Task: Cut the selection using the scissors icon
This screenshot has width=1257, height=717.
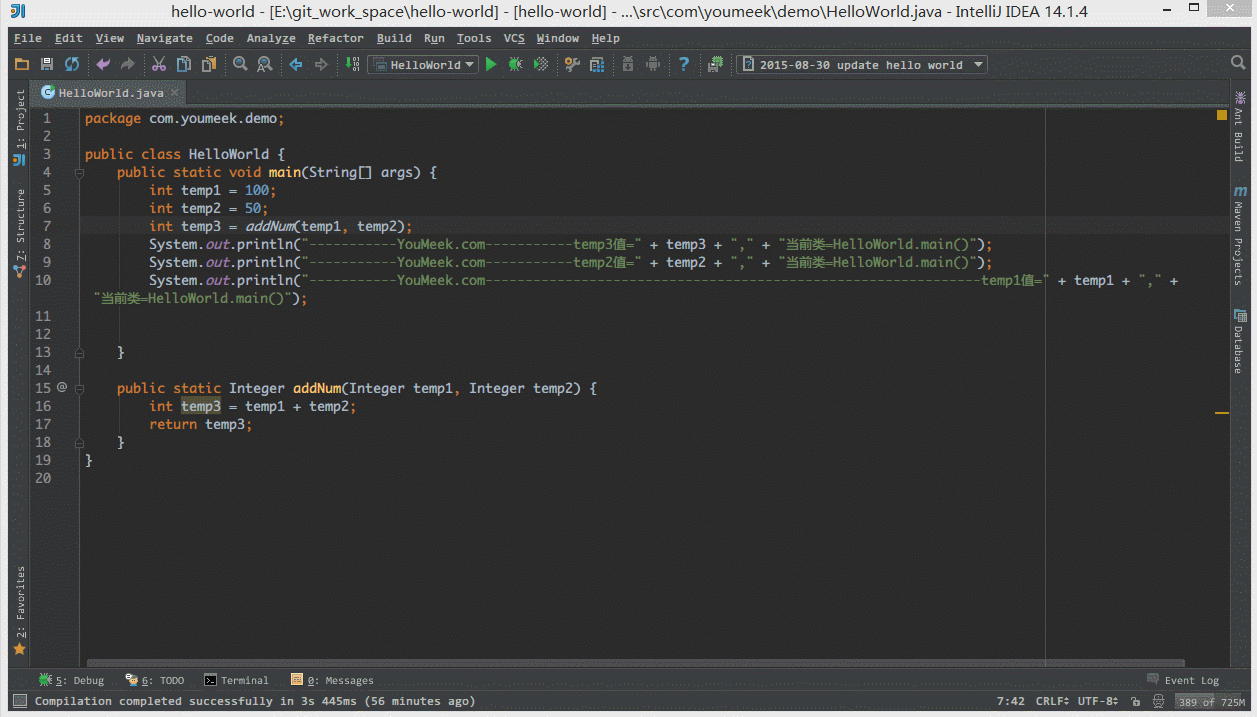Action: (x=159, y=63)
